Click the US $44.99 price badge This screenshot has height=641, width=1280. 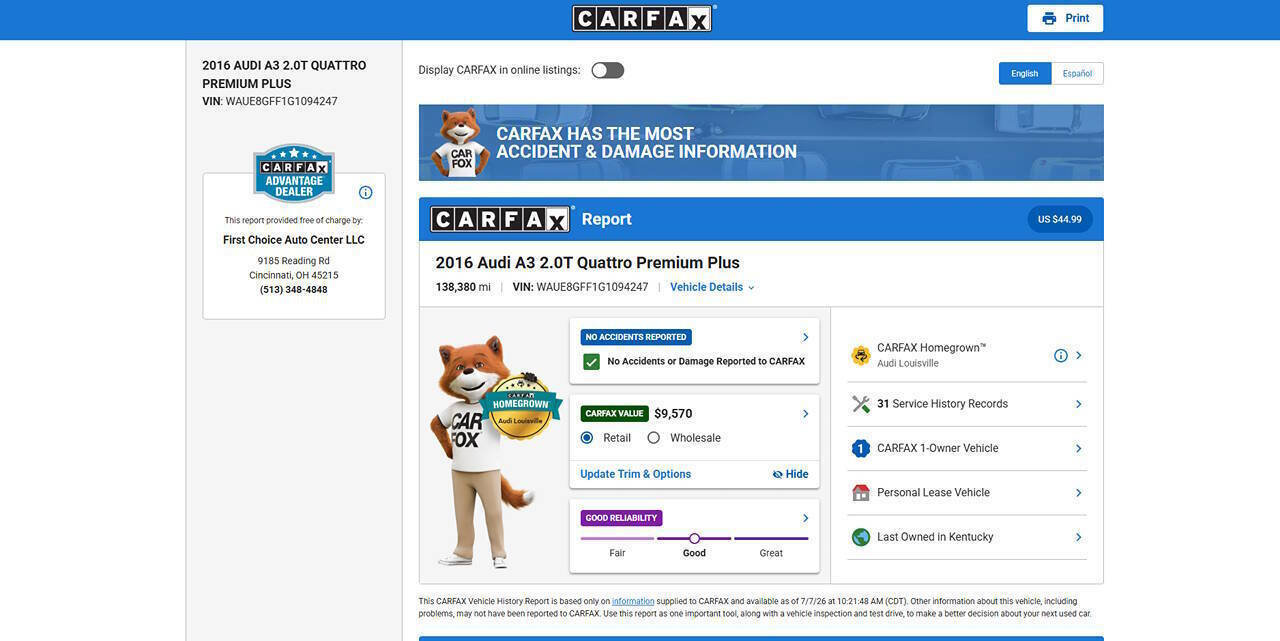[1060, 219]
